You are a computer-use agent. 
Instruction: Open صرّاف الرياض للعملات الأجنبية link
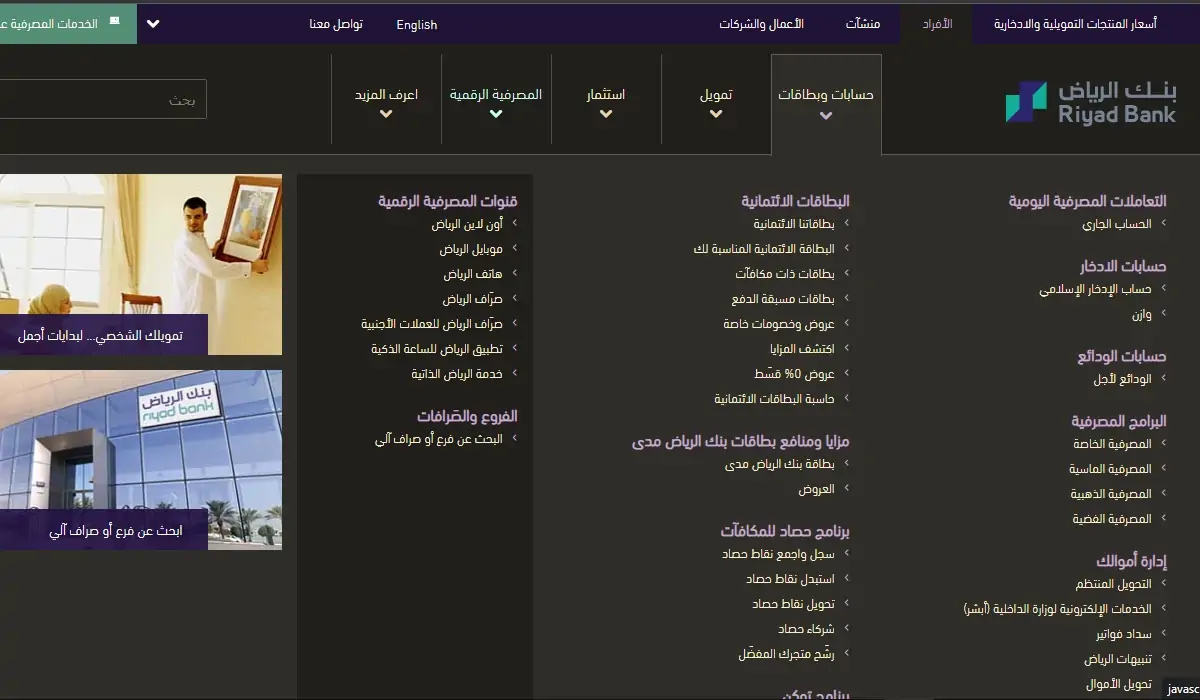pyautogui.click(x=432, y=324)
